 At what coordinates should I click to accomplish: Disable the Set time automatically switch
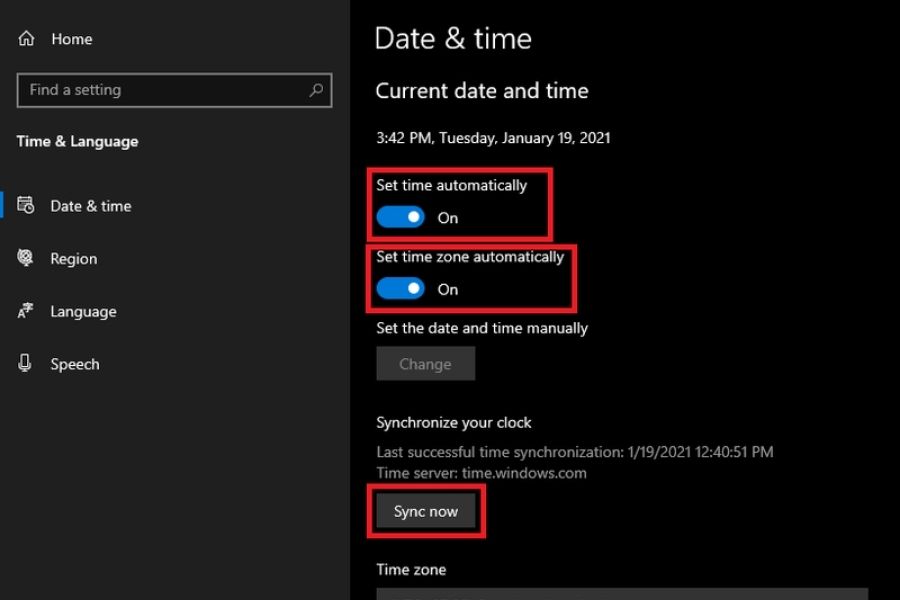[401, 217]
